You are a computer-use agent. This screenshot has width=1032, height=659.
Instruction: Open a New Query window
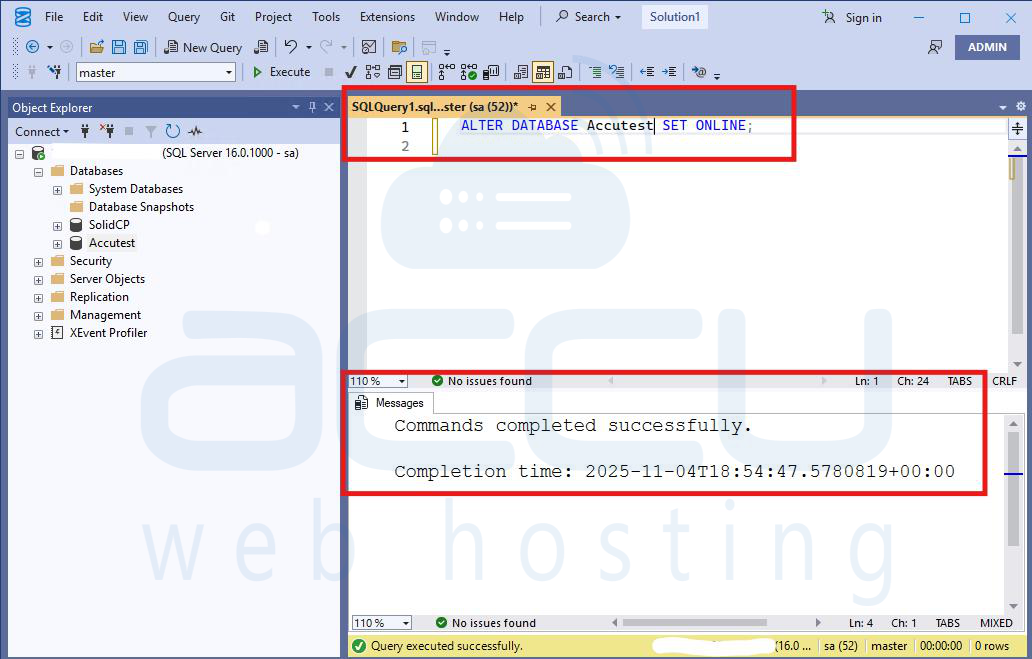[x=204, y=47]
